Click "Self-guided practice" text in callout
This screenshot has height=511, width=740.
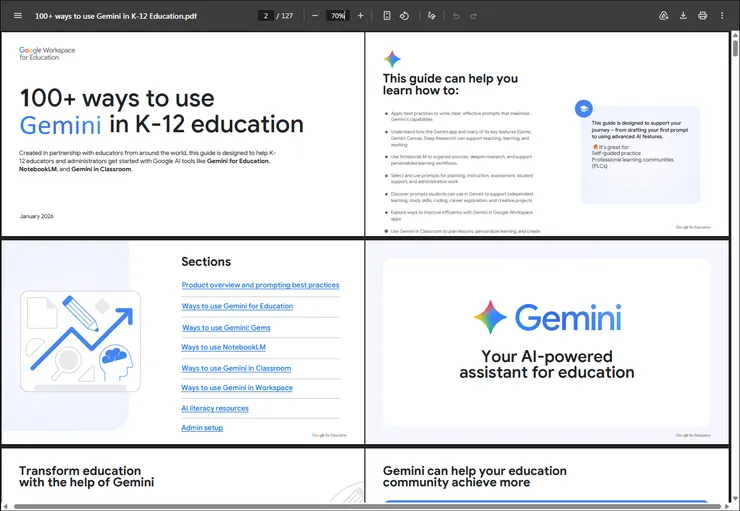pyautogui.click(x=616, y=153)
